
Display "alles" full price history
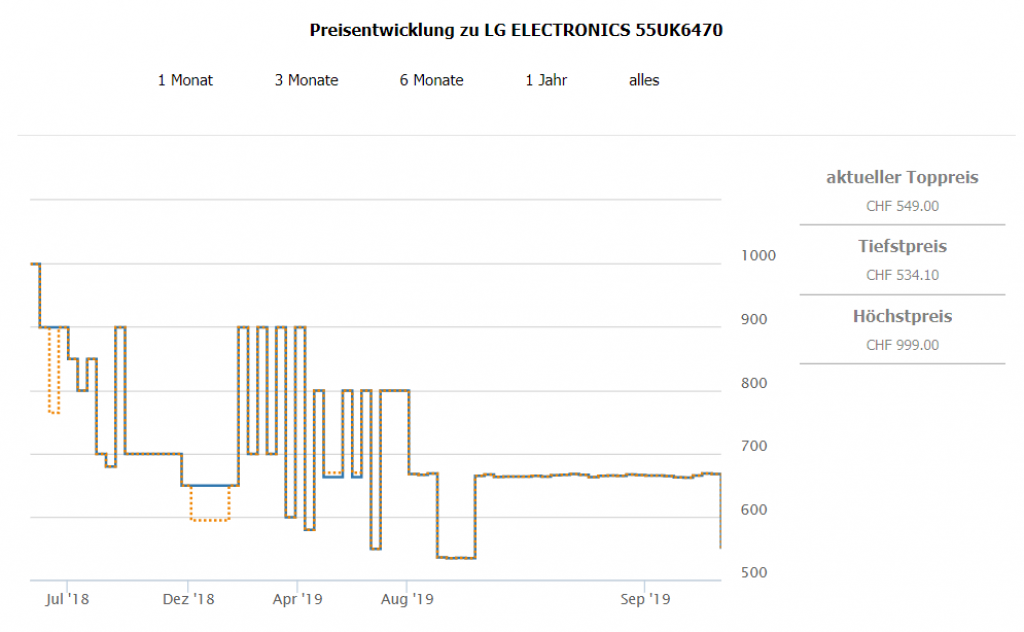[x=644, y=80]
